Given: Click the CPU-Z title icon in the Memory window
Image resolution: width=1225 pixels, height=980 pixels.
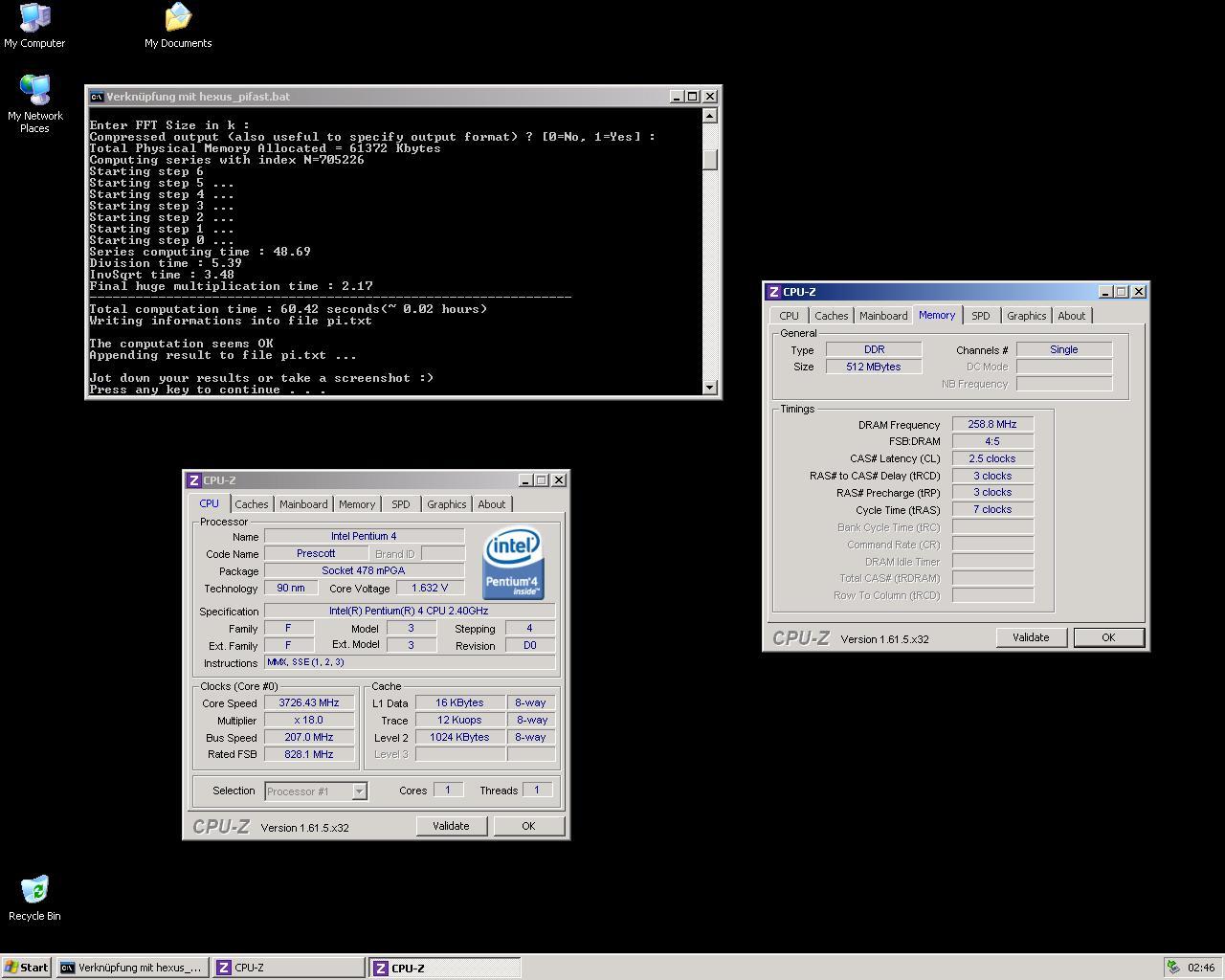Looking at the screenshot, I should [774, 292].
